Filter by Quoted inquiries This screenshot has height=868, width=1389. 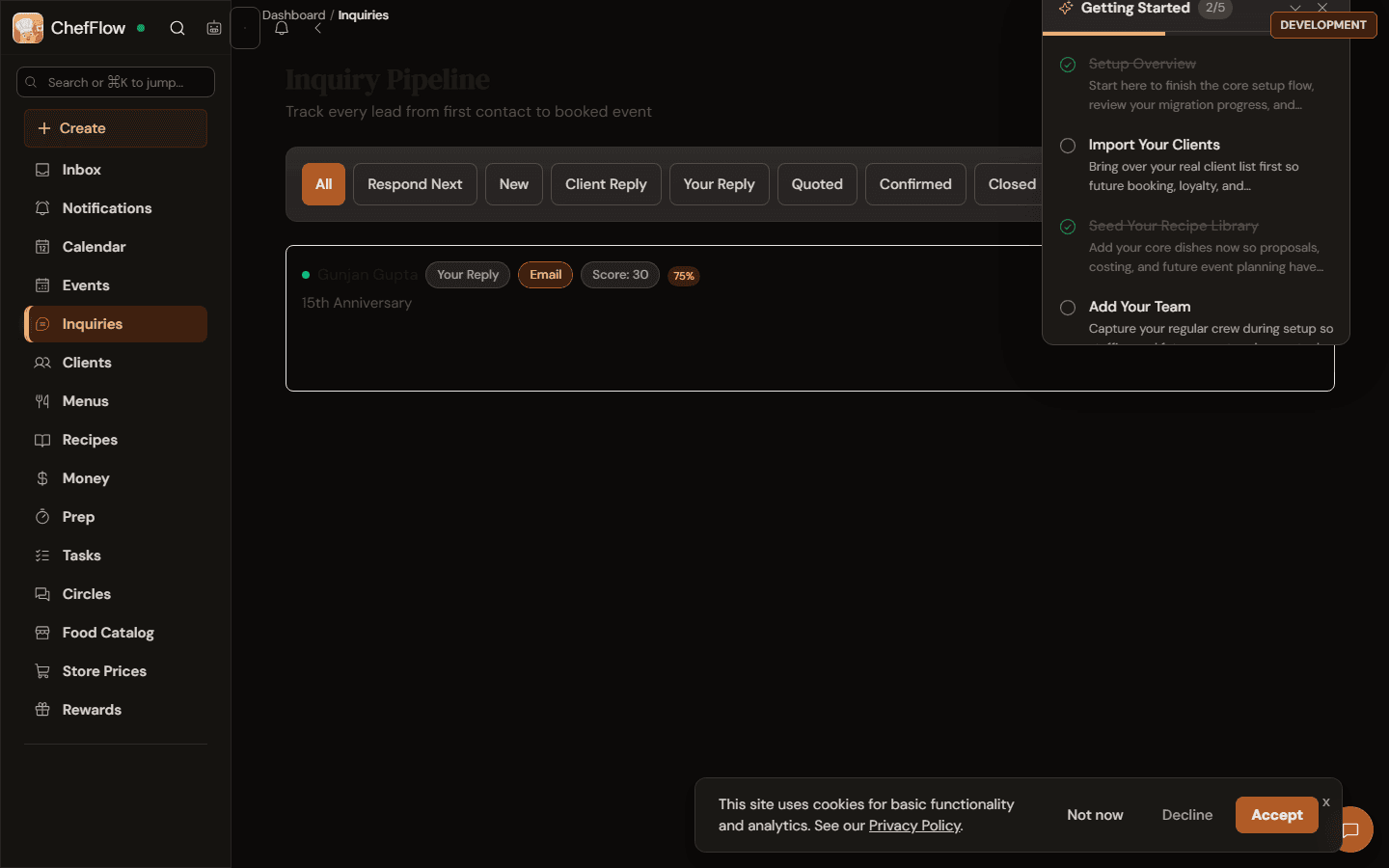817,184
